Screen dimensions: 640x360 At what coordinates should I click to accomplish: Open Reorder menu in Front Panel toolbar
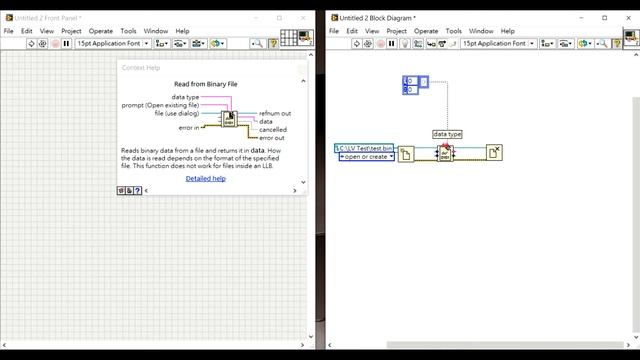(218, 43)
